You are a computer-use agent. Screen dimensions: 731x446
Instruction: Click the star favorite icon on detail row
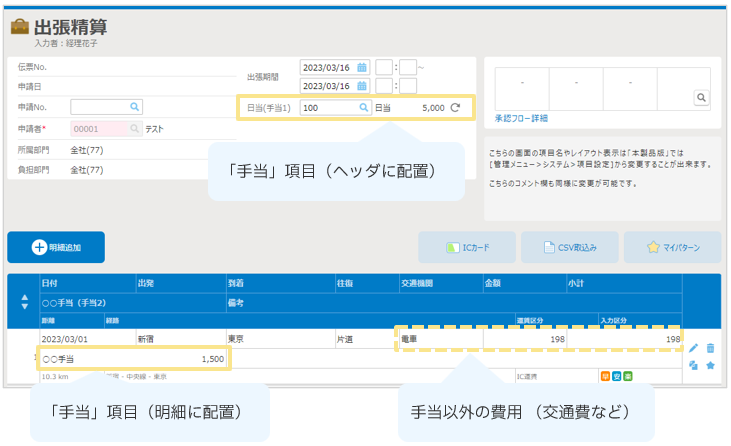710,366
